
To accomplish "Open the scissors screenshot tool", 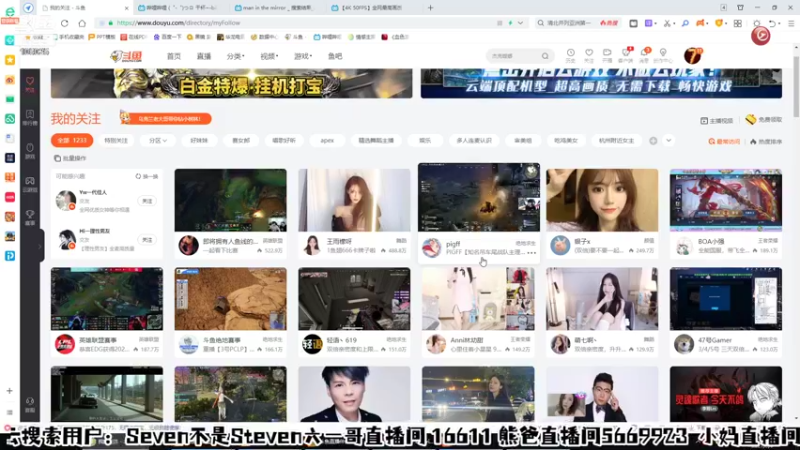I will 666,23.
